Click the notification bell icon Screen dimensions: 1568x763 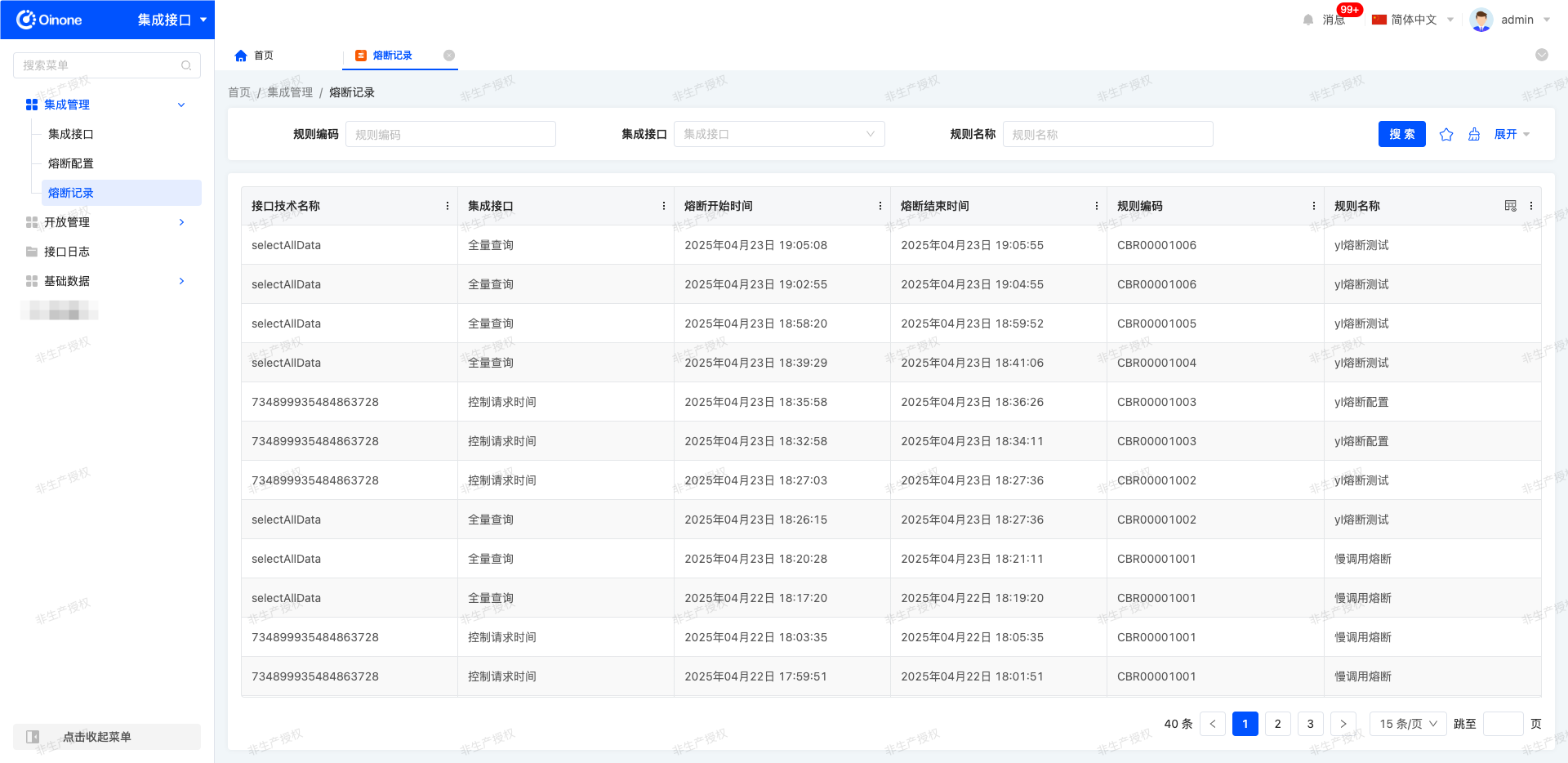[1308, 20]
